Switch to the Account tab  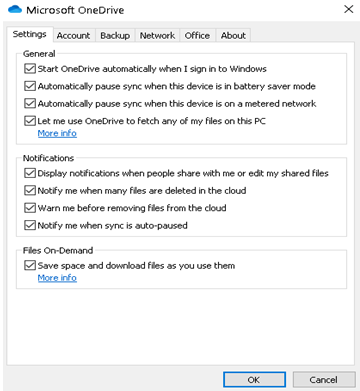point(73,35)
